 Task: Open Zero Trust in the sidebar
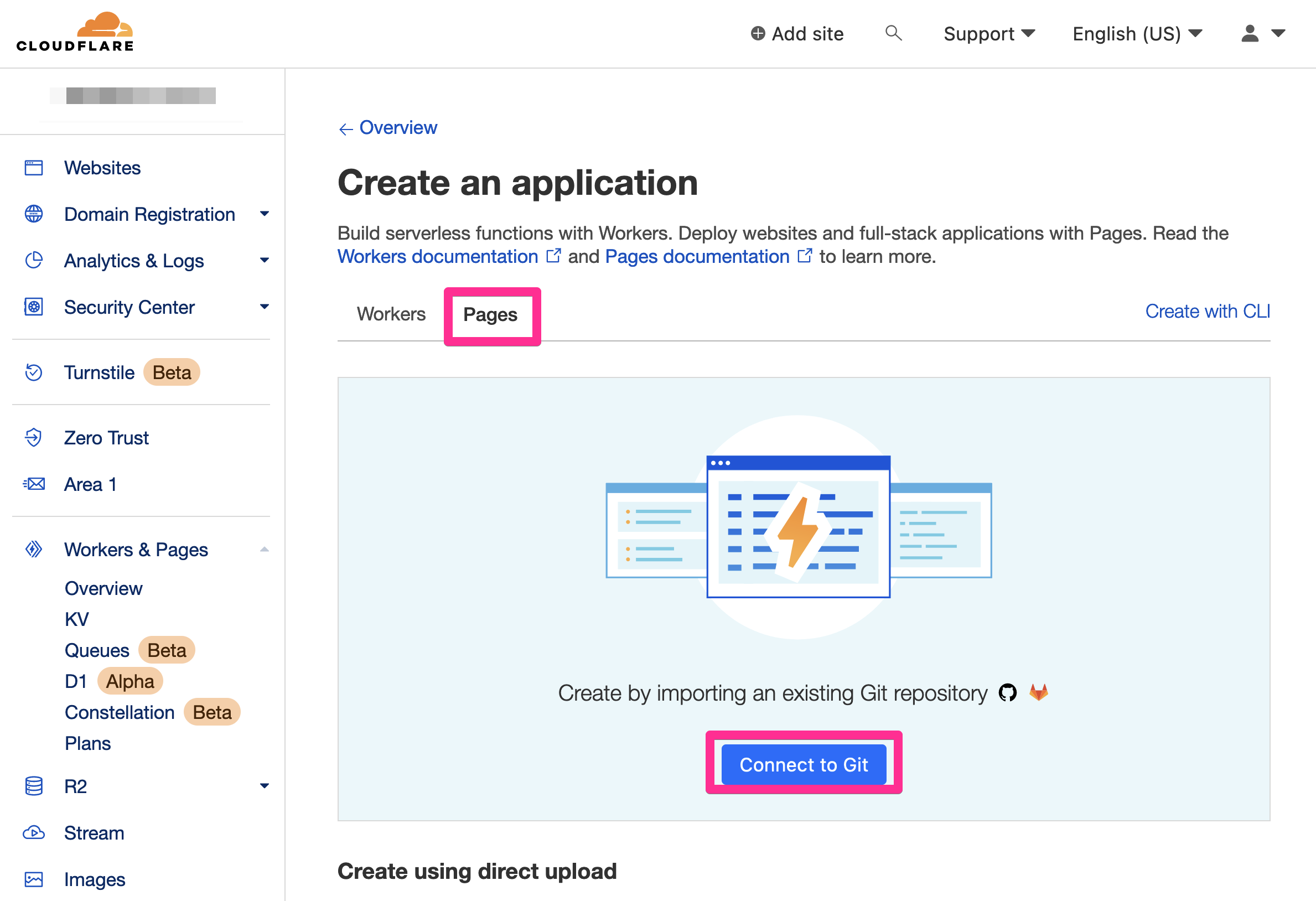106,438
